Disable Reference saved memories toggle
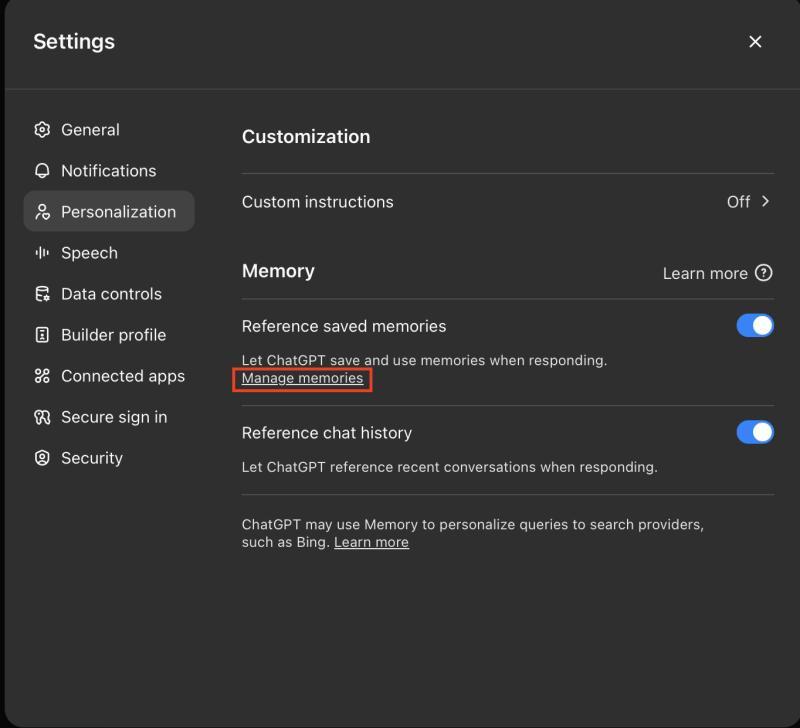The image size is (800, 728). [x=755, y=326]
